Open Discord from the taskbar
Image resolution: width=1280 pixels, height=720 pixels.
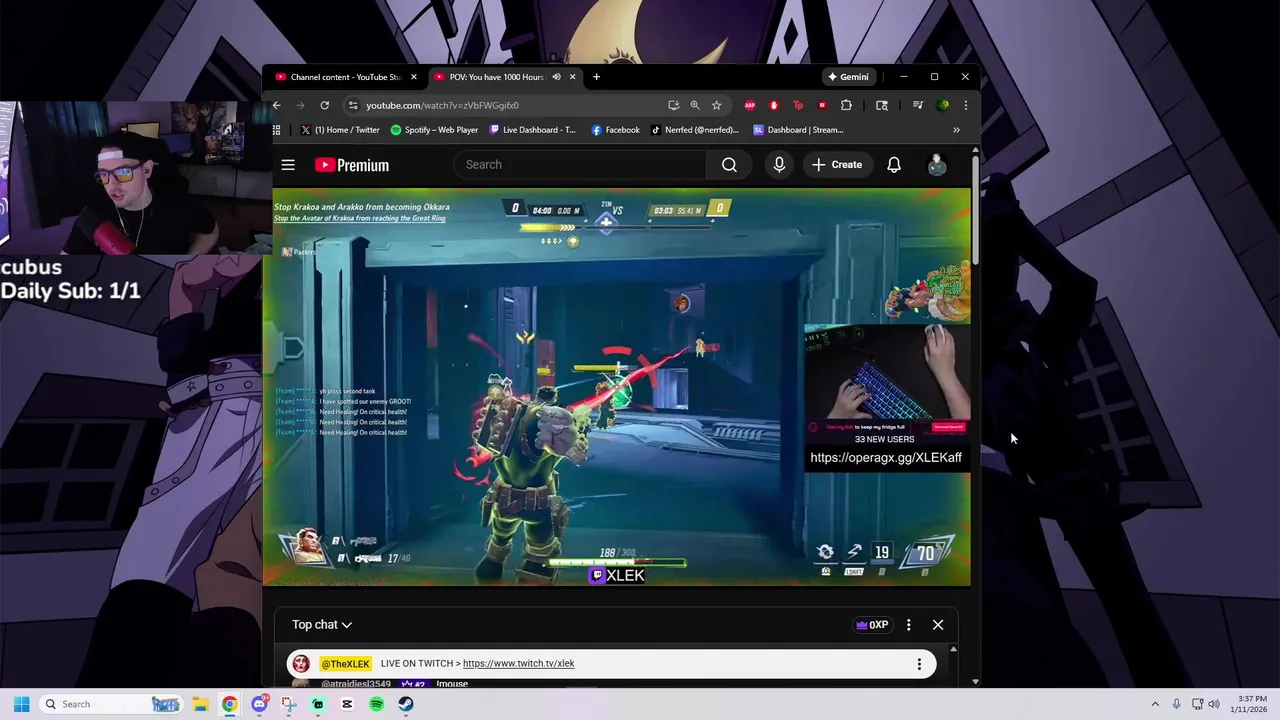(259, 704)
